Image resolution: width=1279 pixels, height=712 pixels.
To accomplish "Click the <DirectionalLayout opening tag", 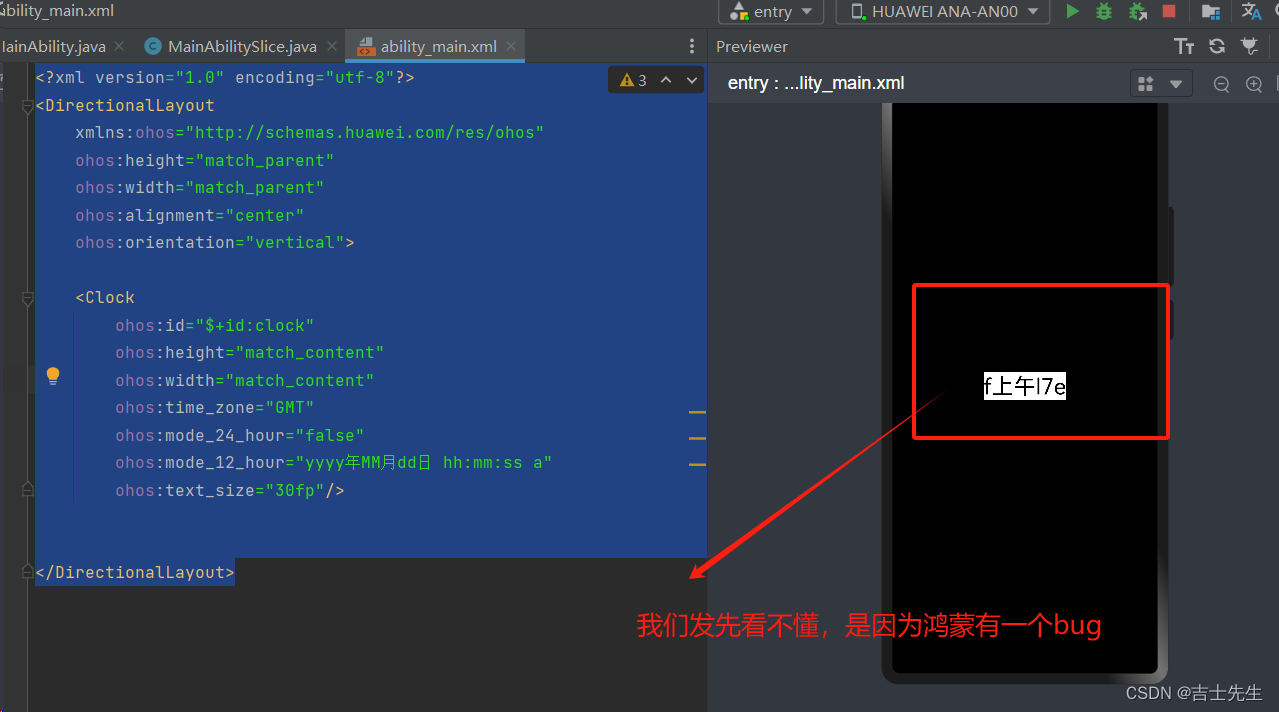I will coord(125,105).
